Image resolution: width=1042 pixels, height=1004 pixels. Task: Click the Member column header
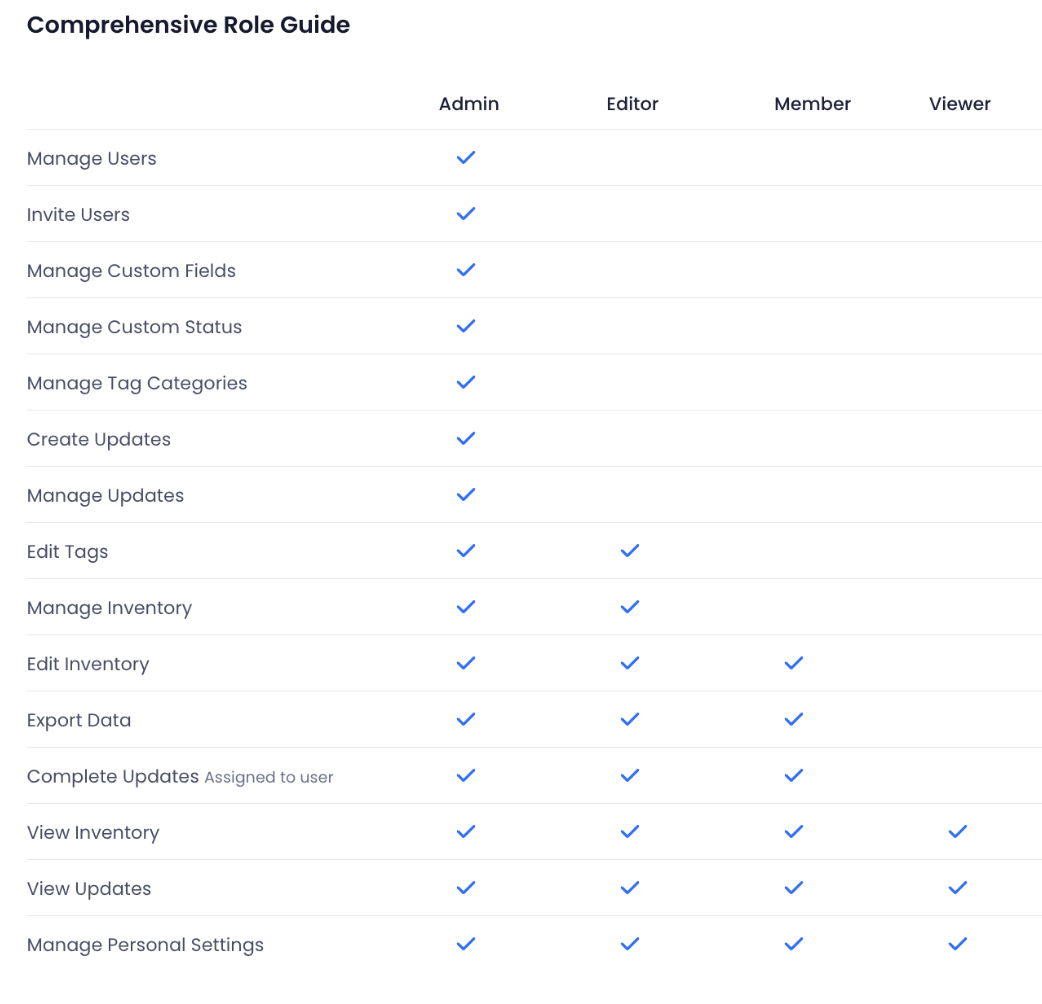coord(812,104)
